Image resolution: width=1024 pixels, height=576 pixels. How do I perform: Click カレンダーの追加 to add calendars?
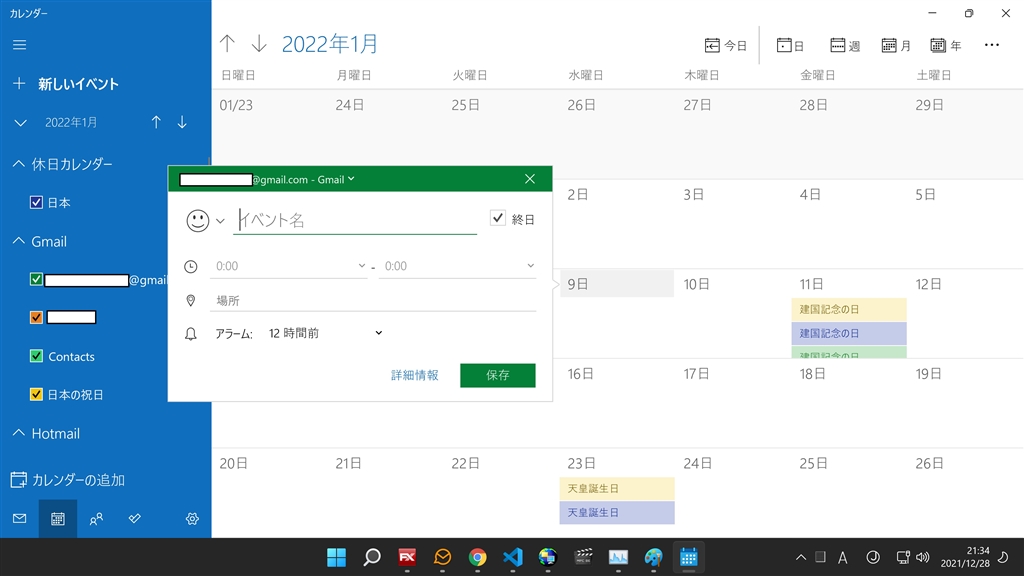click(x=68, y=480)
